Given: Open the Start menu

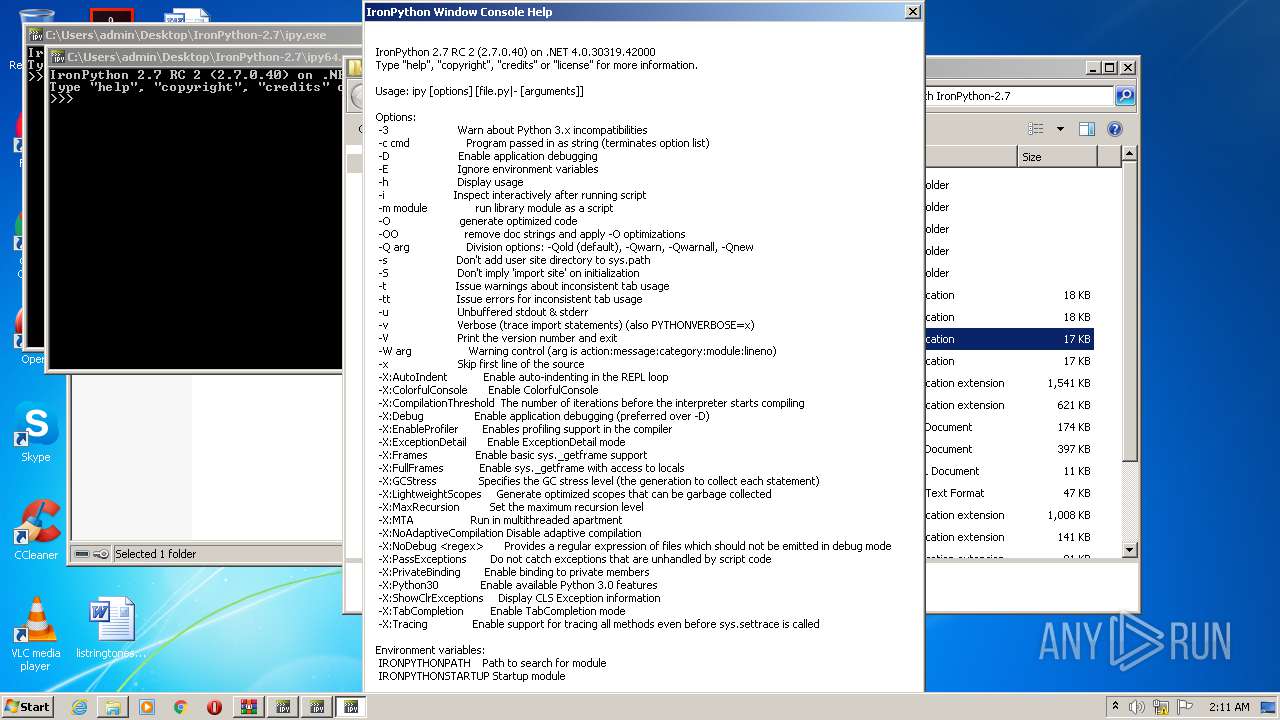Looking at the screenshot, I should 28,707.
